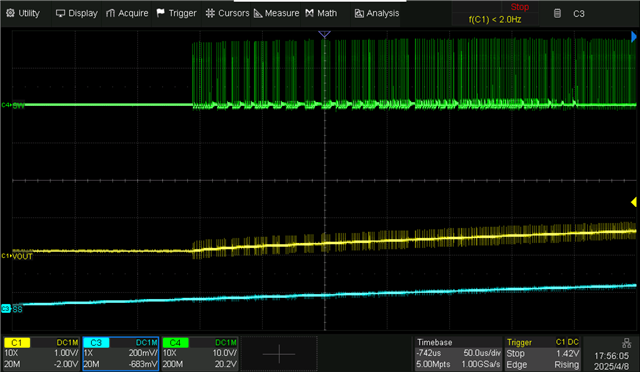The width and height of the screenshot is (640, 372).
Task: Click the Acquire waveform icon
Action: [110, 13]
